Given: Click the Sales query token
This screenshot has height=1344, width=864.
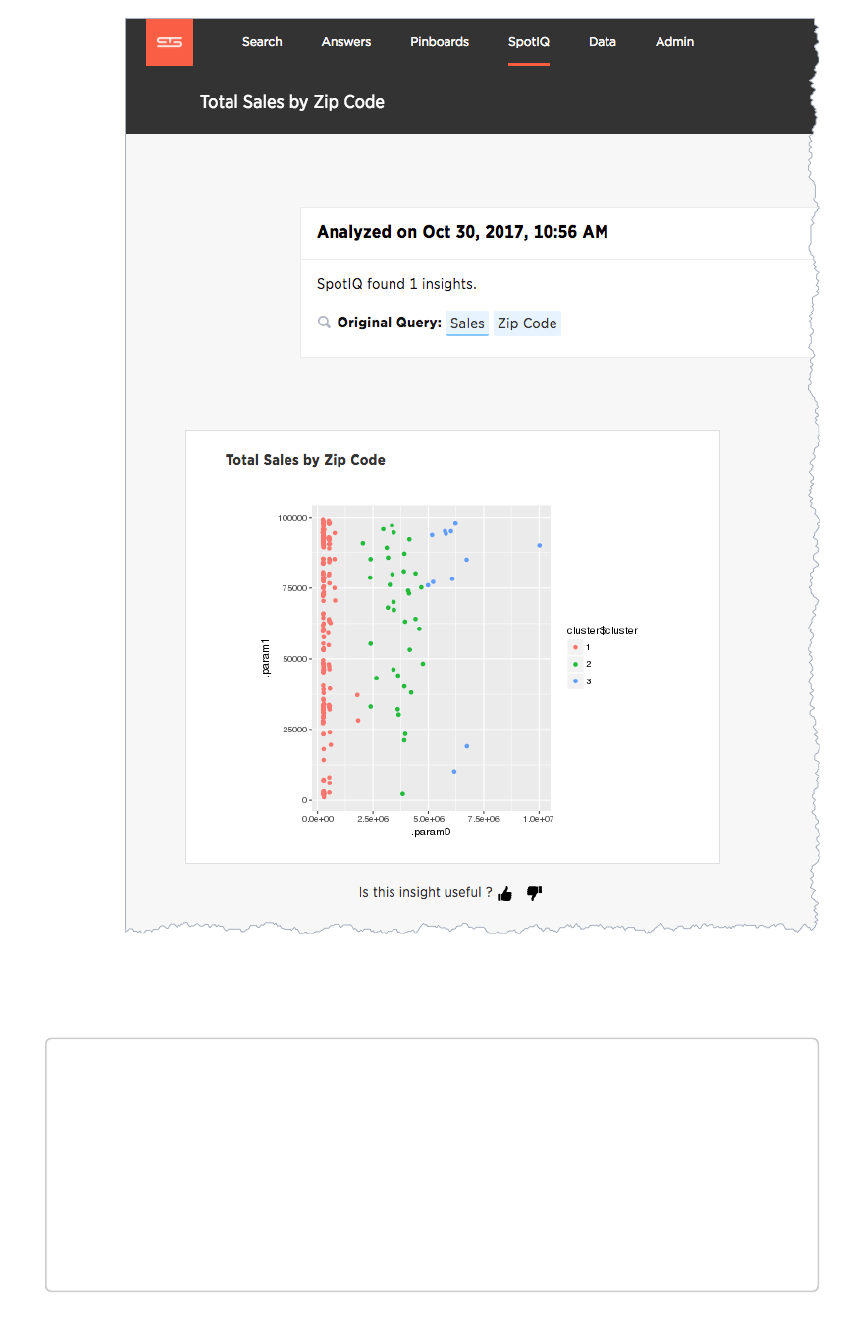Looking at the screenshot, I should click(x=467, y=323).
